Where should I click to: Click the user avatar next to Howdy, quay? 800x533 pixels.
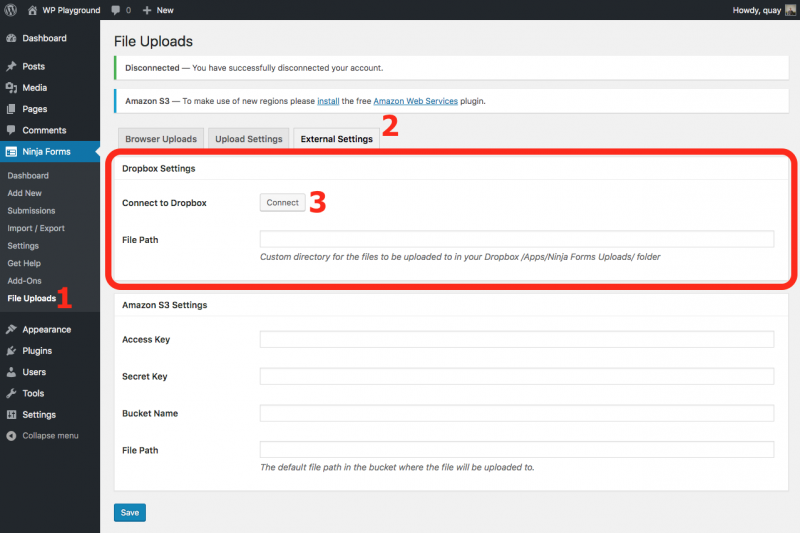790,10
